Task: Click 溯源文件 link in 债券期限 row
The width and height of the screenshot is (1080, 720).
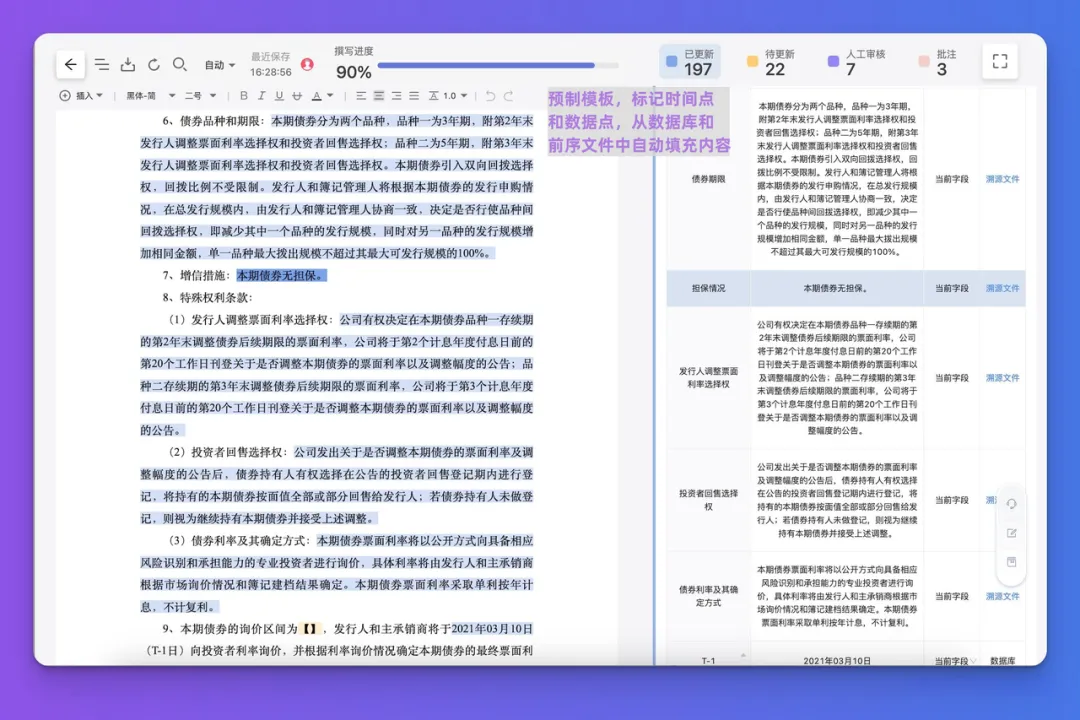Action: click(1002, 178)
